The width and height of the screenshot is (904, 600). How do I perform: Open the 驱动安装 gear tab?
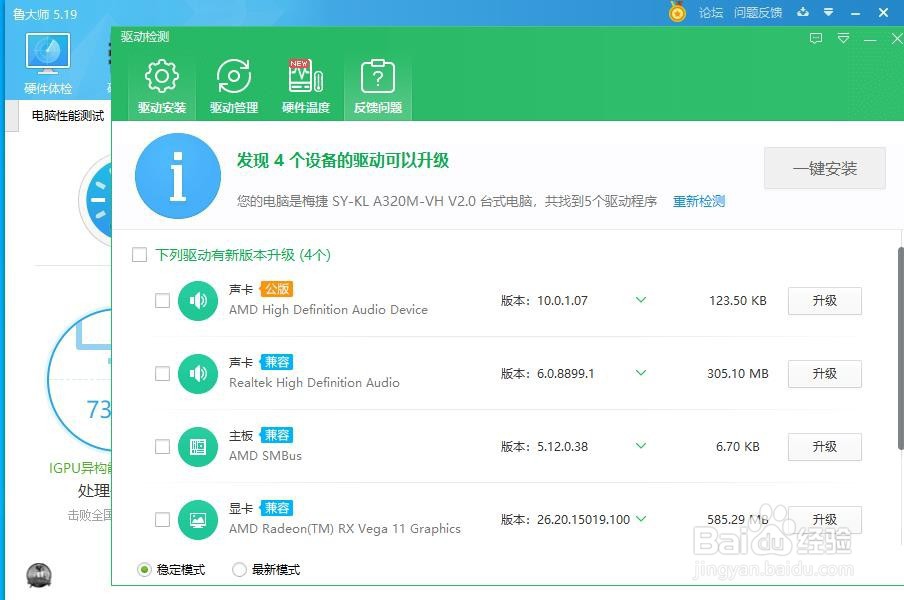point(161,86)
